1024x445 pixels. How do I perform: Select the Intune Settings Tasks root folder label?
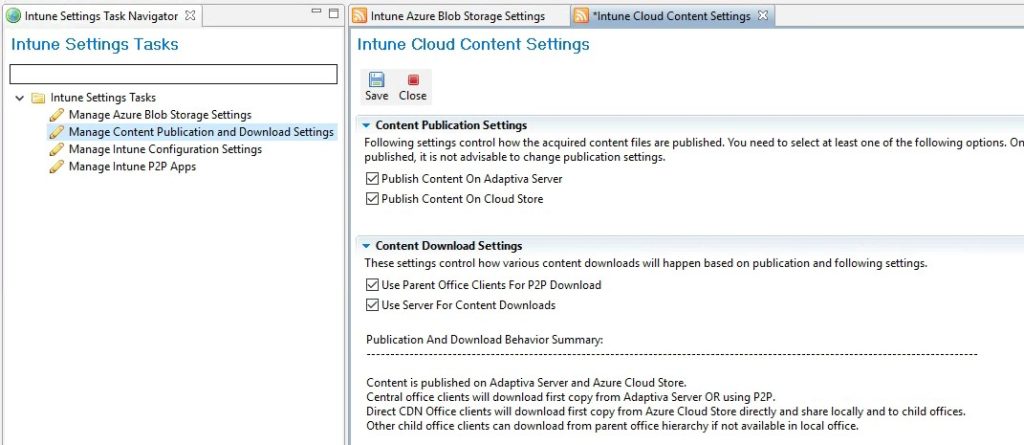click(x=103, y=98)
